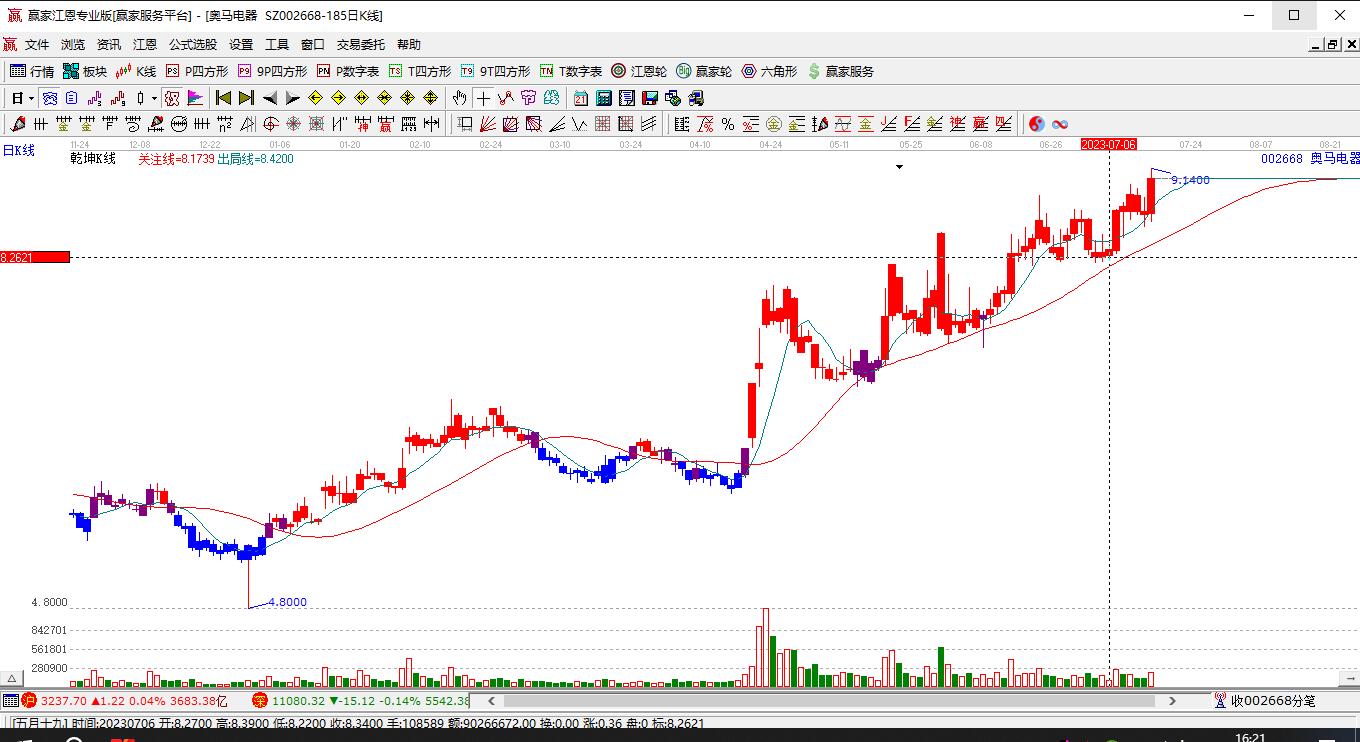
Task: Click the 收002668分笔 status item
Action: (x=1273, y=701)
